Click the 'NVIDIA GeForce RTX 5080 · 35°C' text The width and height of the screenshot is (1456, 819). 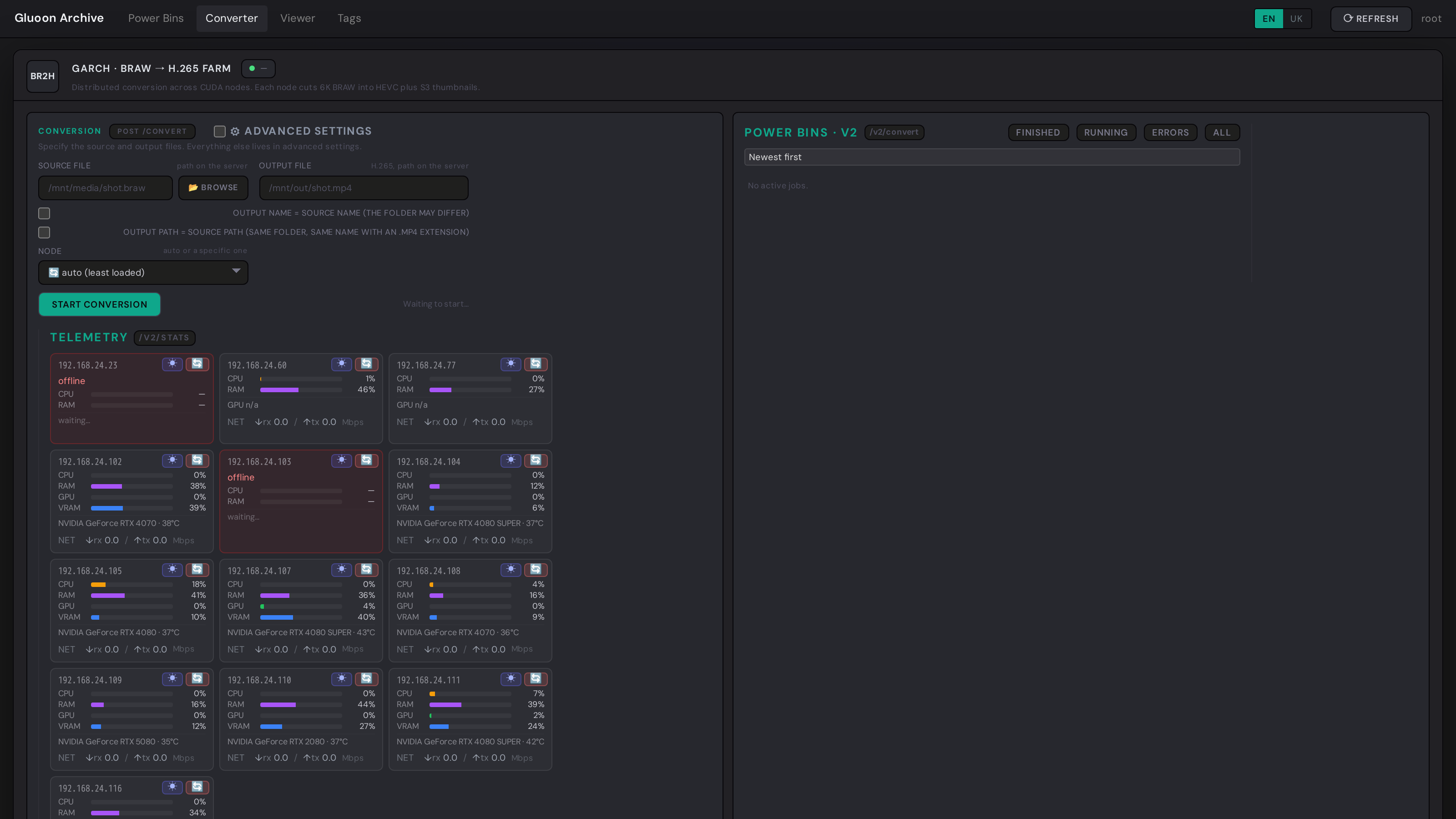[x=118, y=742]
